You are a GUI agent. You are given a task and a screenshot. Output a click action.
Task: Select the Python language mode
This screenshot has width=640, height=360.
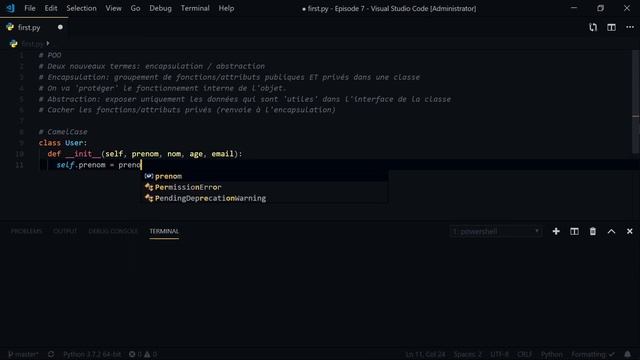coord(551,354)
